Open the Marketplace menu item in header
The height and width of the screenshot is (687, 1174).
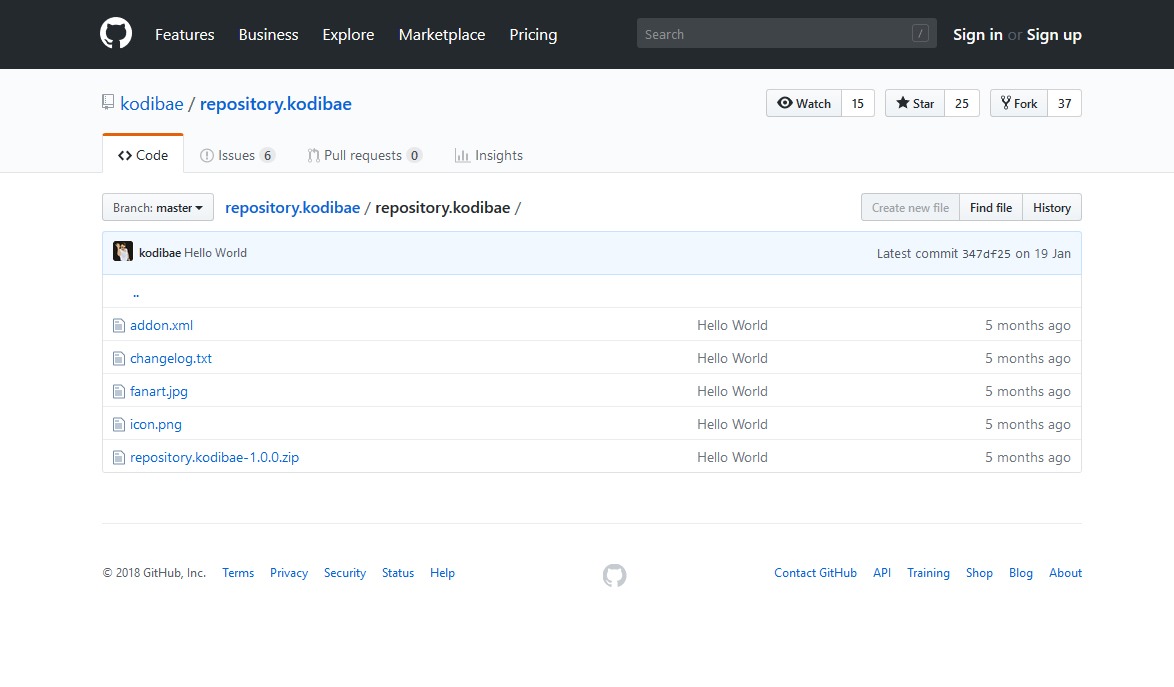point(441,34)
